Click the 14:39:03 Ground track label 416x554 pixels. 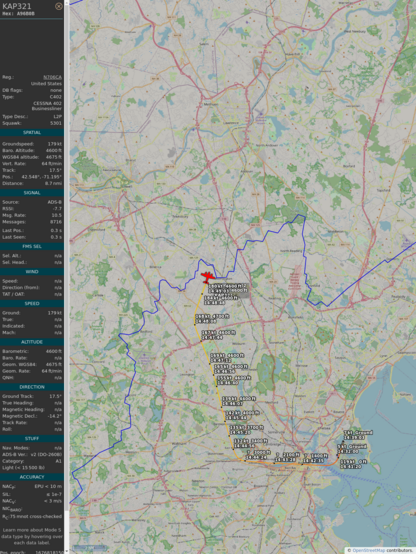(x=358, y=435)
